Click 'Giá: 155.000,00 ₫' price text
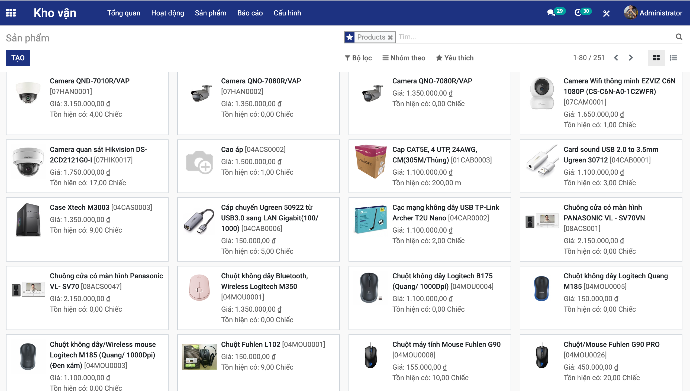The height and width of the screenshot is (391, 690). (x=419, y=367)
